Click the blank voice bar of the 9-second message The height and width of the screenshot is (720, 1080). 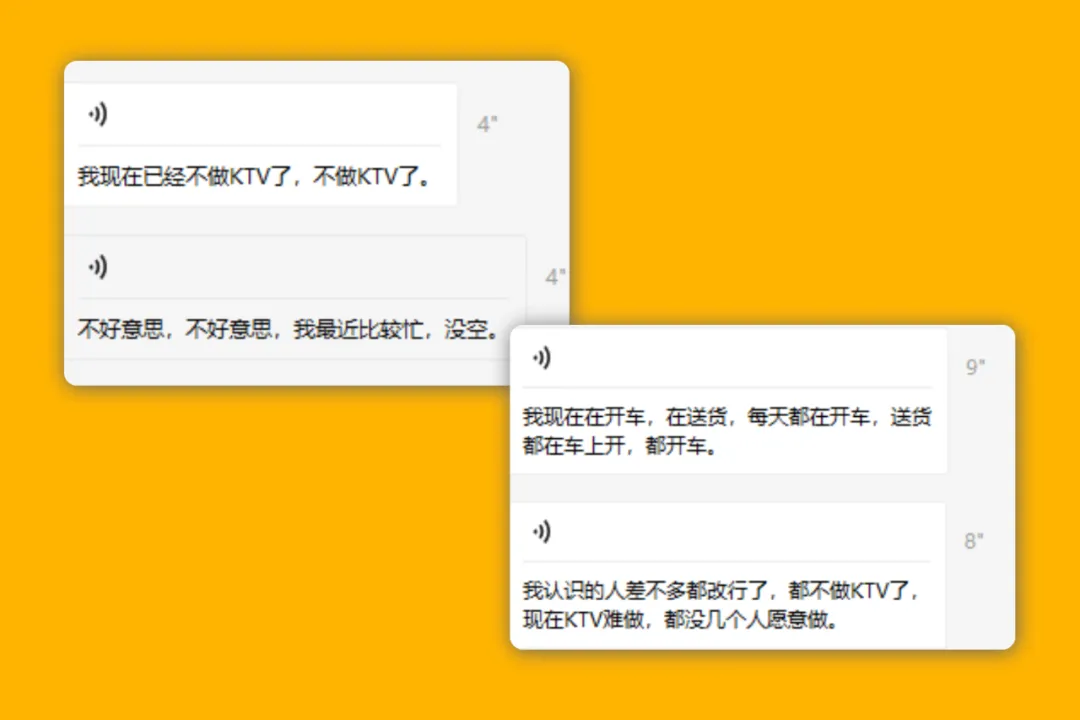point(729,358)
